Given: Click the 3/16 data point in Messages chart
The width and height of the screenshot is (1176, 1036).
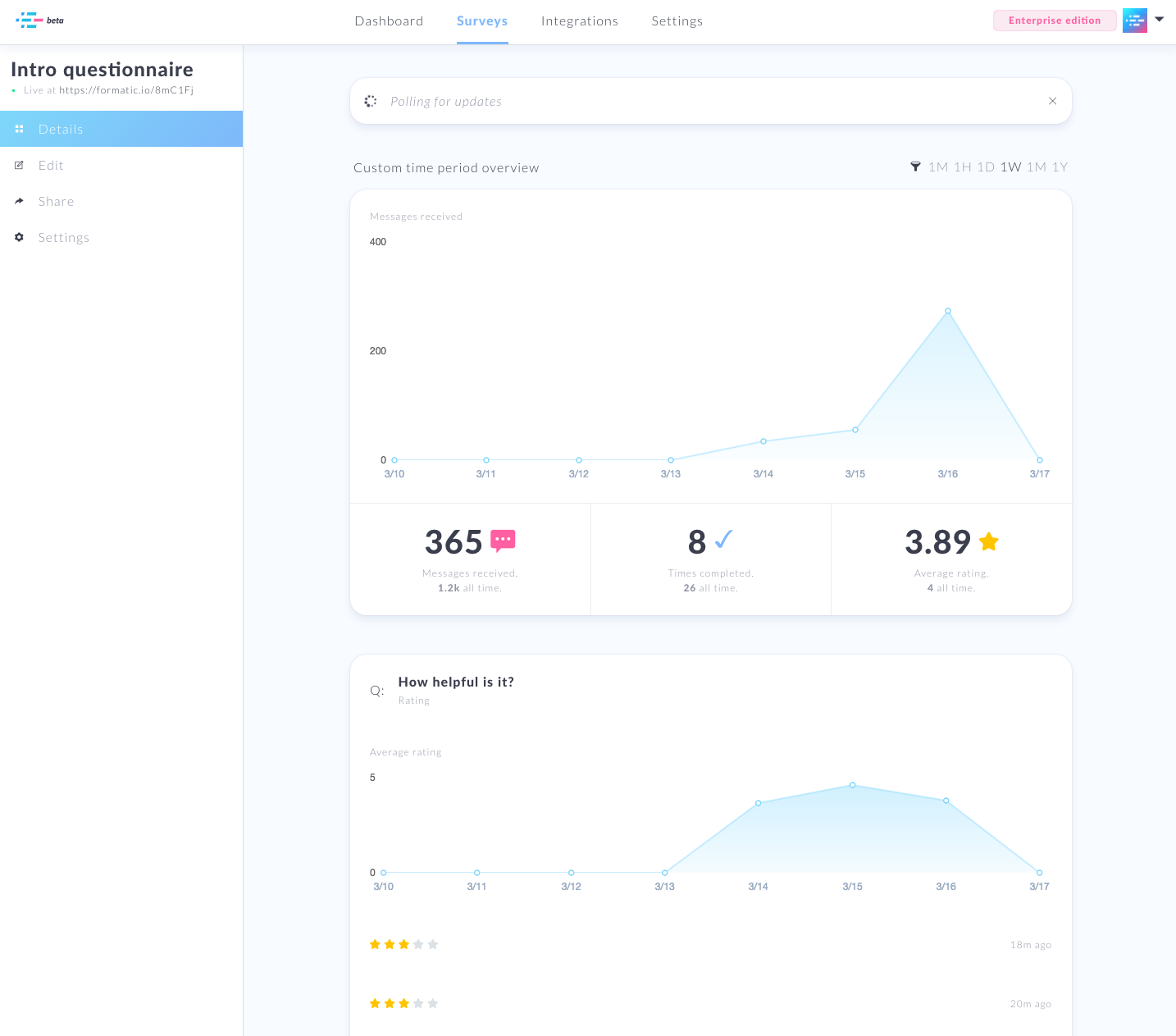Looking at the screenshot, I should 948,311.
